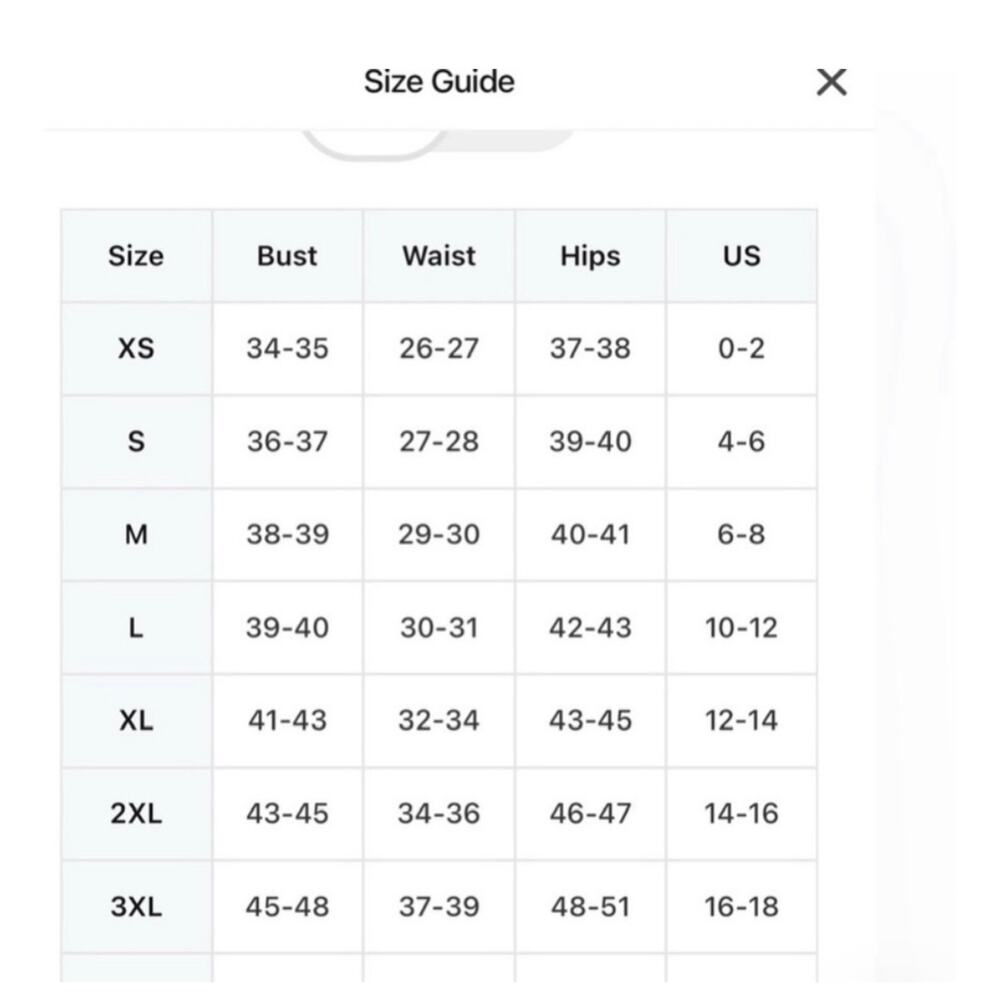Select the 42-43 hips cell

pyautogui.click(x=590, y=628)
